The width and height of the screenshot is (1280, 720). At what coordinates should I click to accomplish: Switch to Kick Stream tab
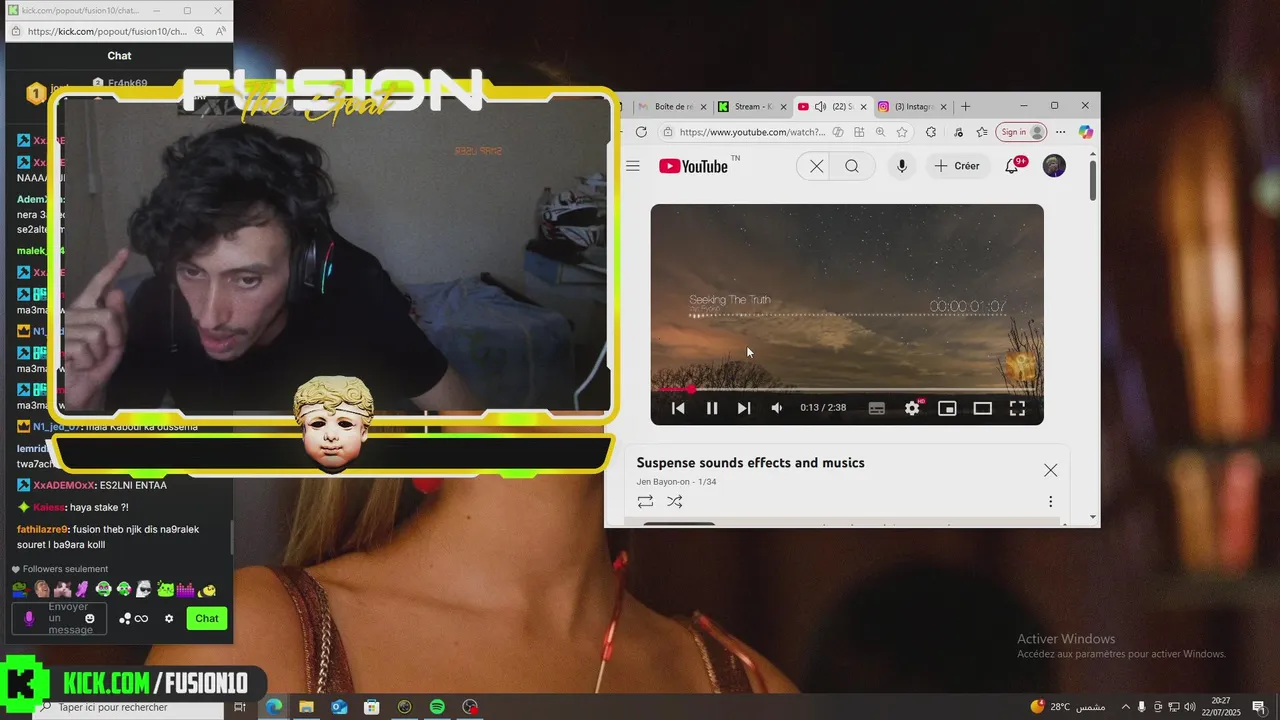click(x=753, y=106)
